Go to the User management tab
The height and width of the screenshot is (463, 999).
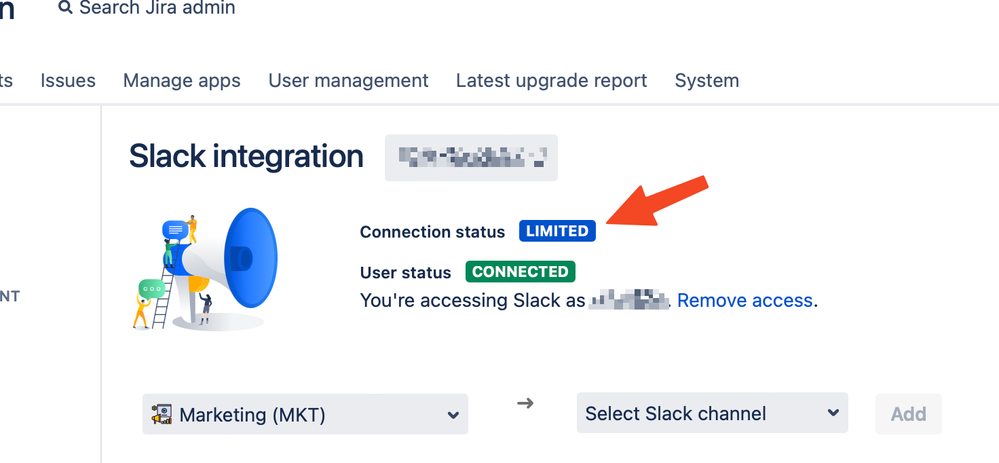coord(348,80)
